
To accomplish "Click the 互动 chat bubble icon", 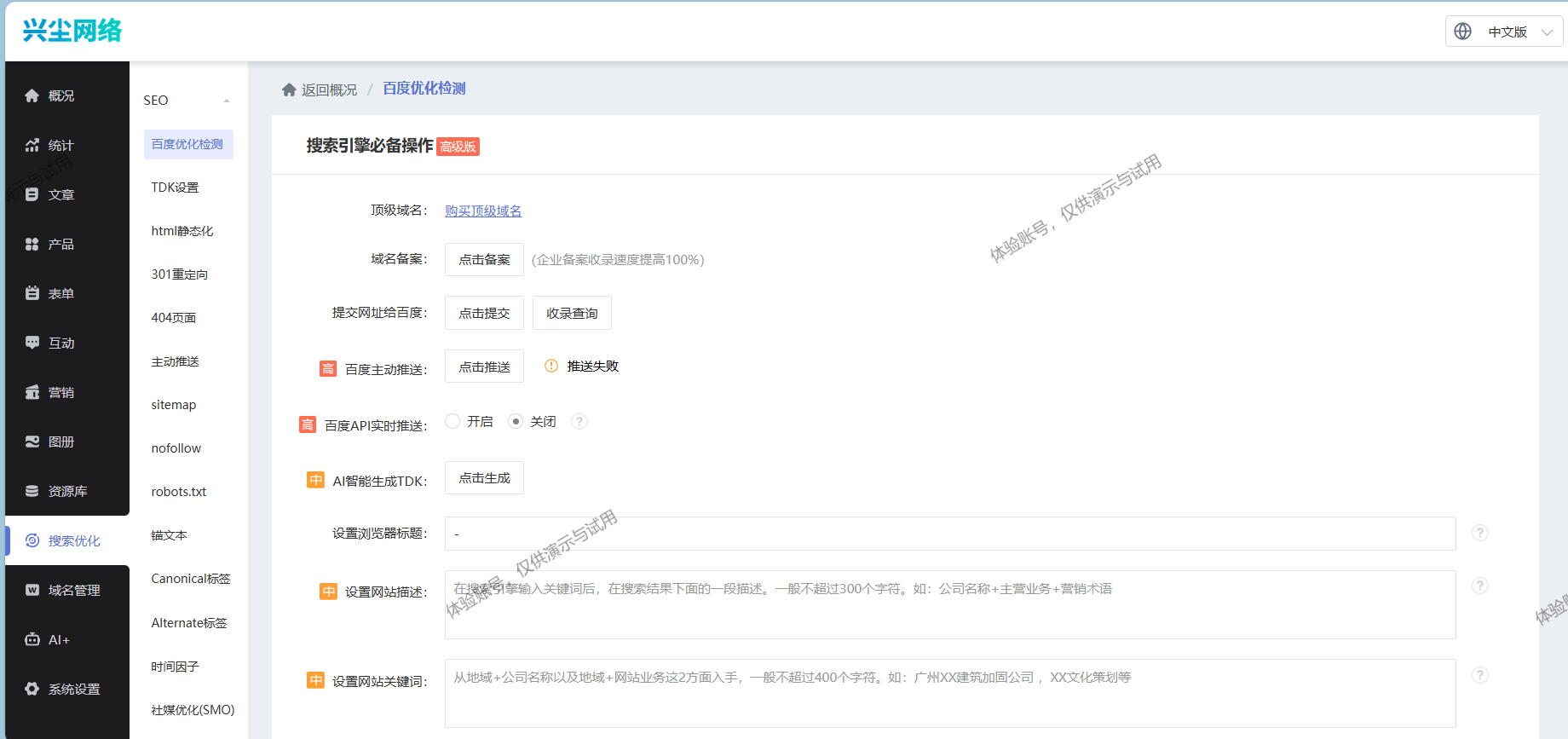I will point(32,343).
